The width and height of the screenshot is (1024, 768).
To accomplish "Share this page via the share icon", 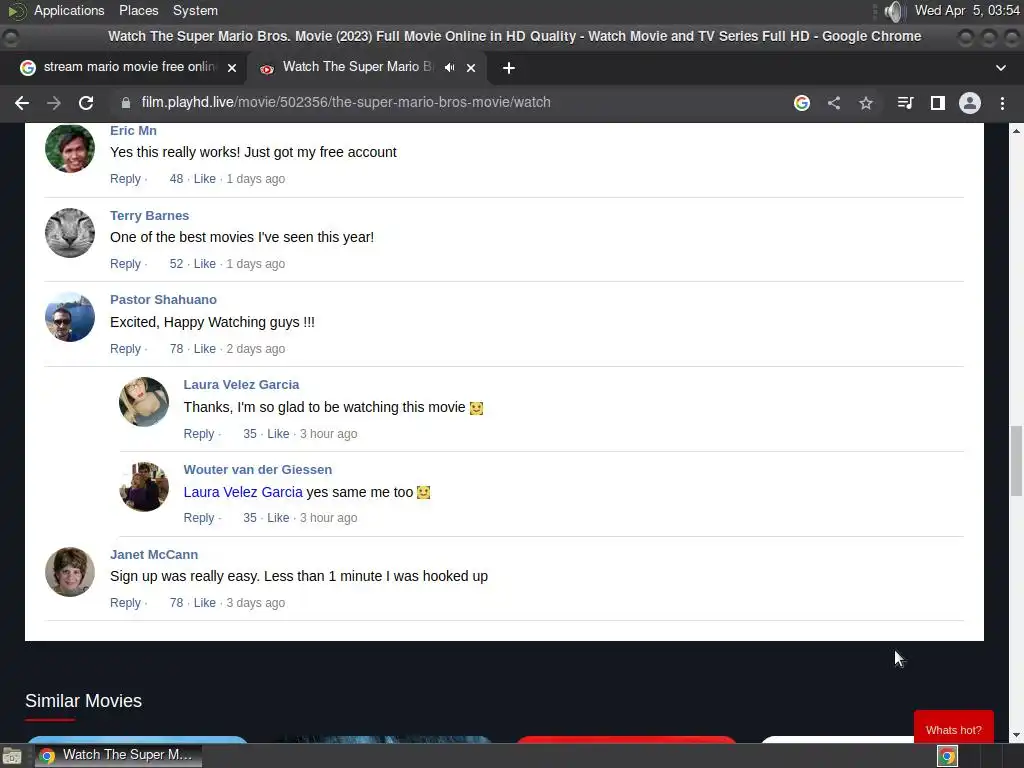I will tap(834, 103).
